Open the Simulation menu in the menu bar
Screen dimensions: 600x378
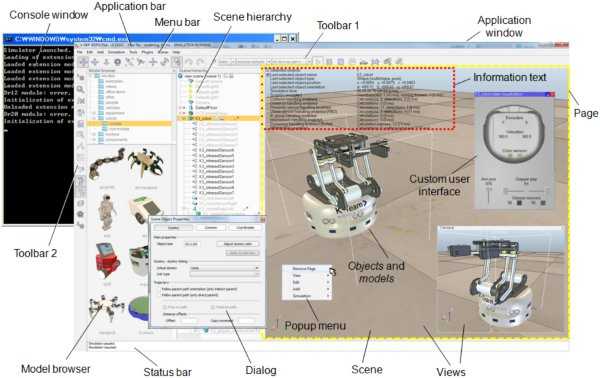[x=116, y=52]
